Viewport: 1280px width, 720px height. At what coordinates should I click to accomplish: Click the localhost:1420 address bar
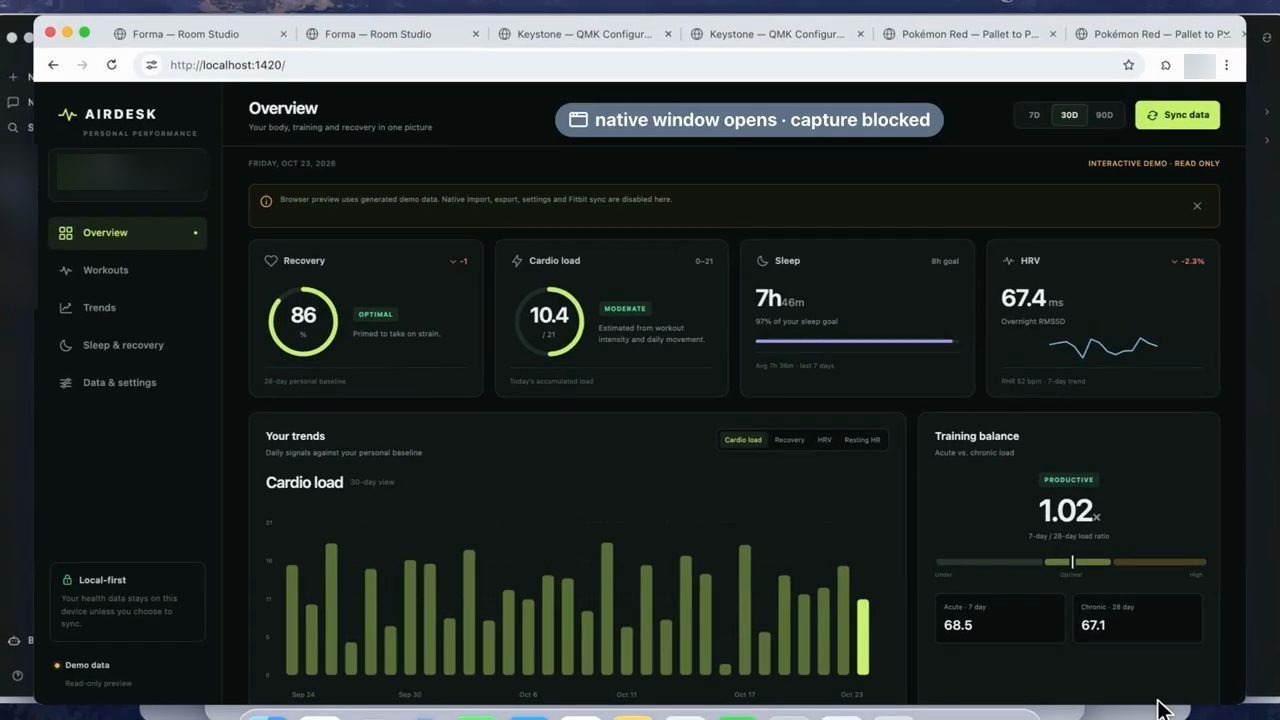pyautogui.click(x=640, y=65)
